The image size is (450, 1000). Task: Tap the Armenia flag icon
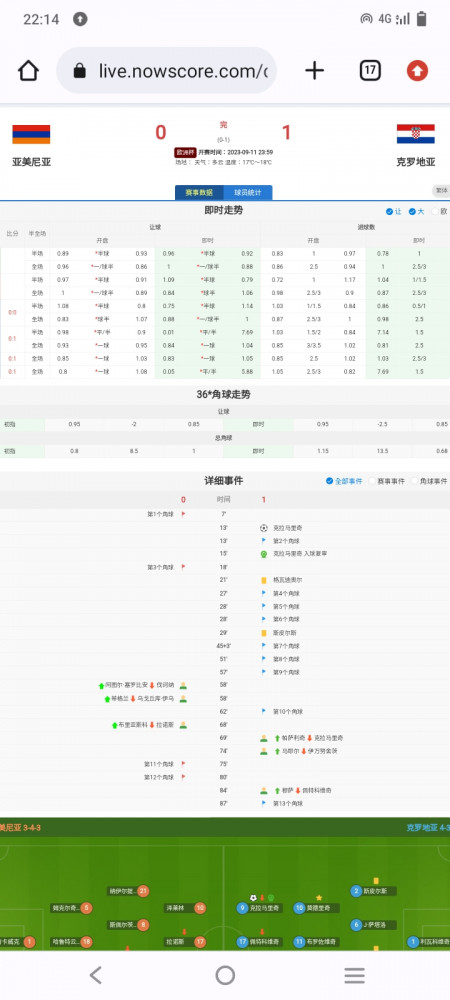coord(31,135)
